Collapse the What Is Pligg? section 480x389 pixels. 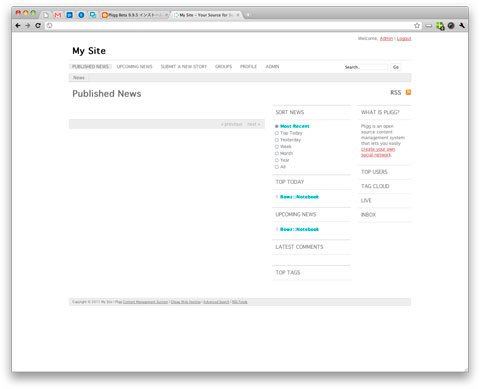(380, 112)
